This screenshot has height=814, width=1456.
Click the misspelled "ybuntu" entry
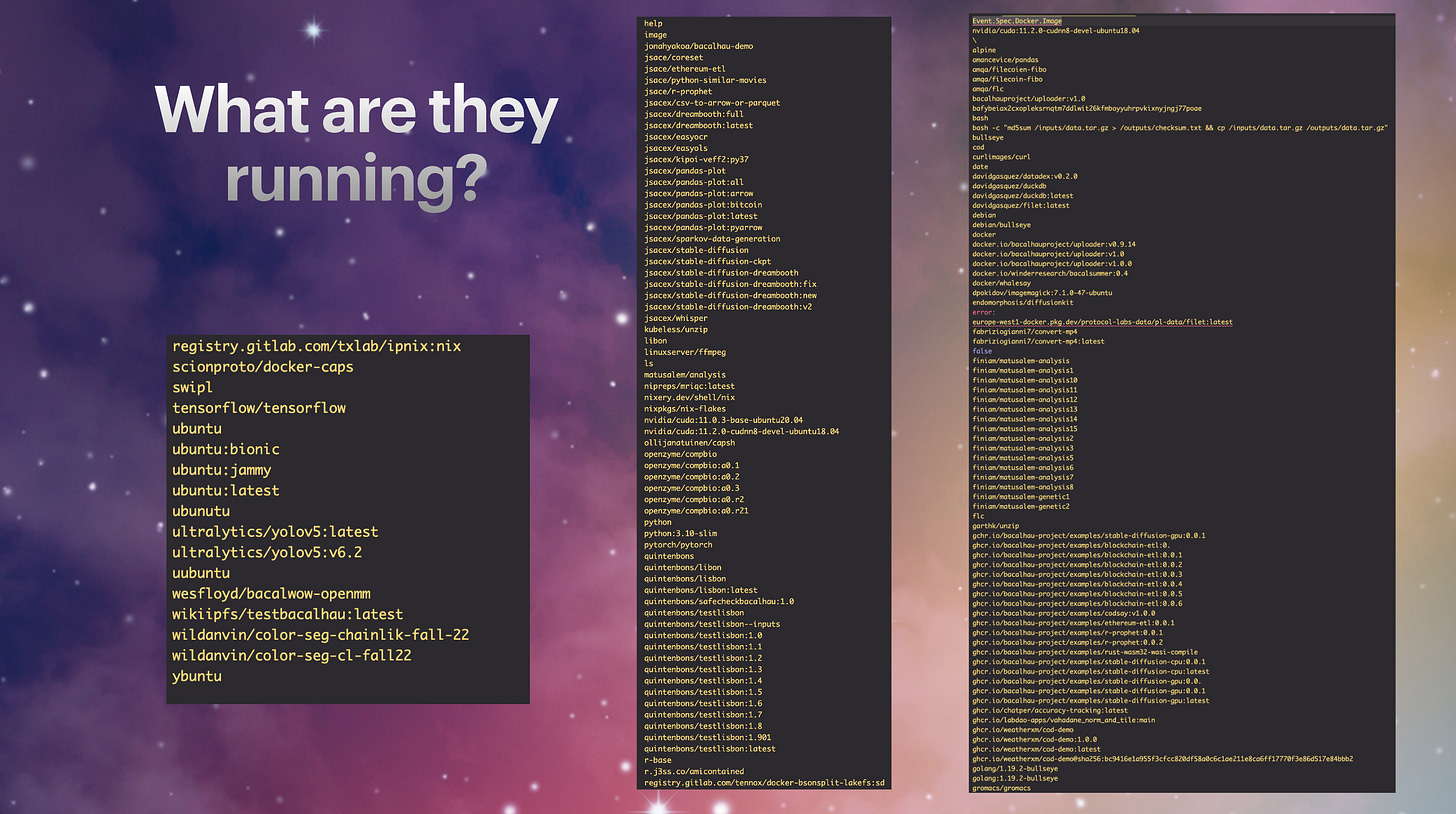197,676
